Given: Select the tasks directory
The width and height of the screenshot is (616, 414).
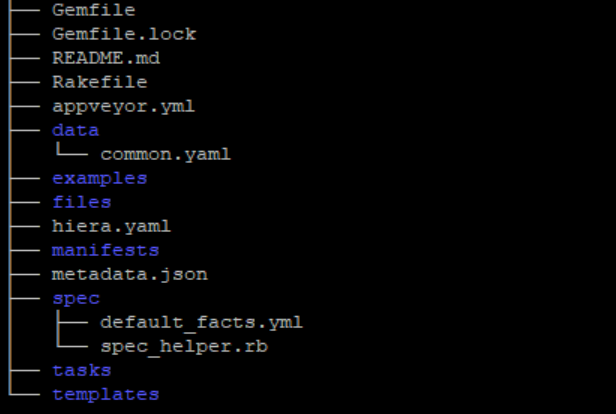Looking at the screenshot, I should pyautogui.click(x=82, y=370).
